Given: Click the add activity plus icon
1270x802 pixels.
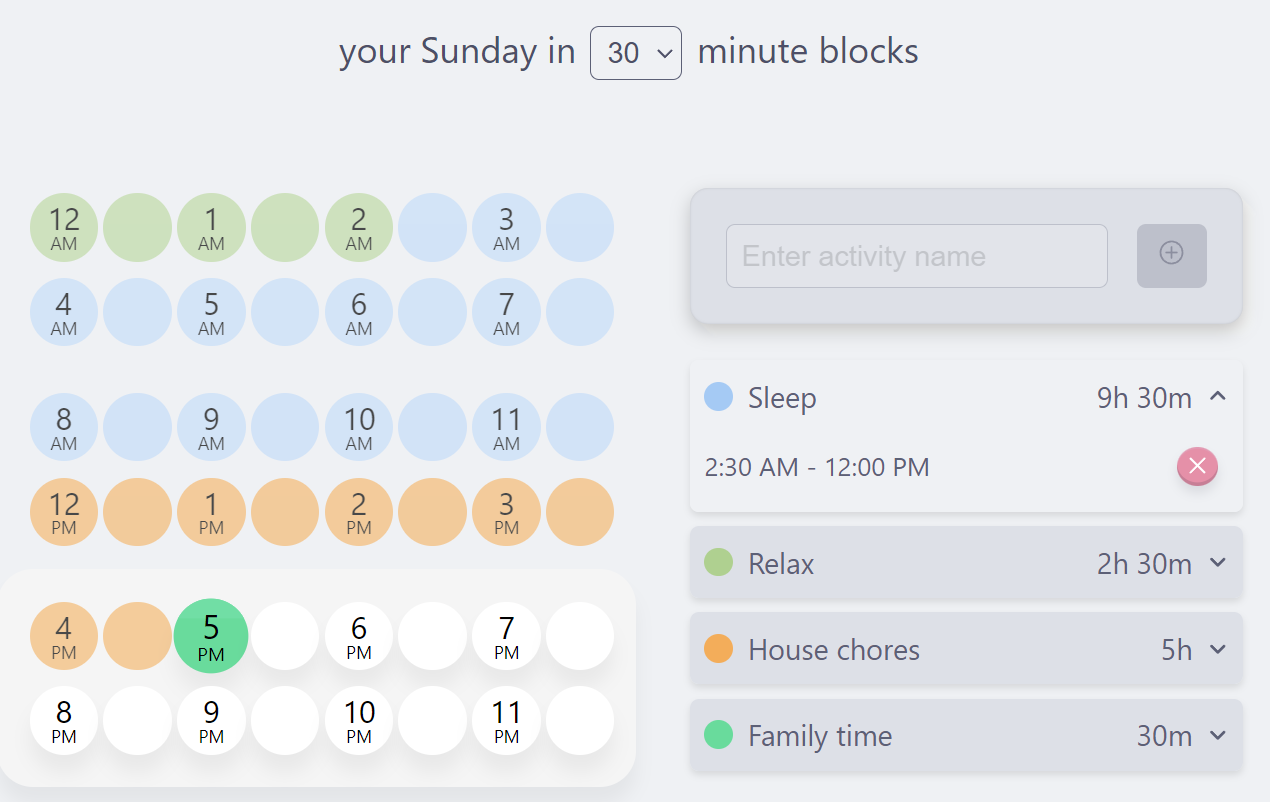Looking at the screenshot, I should click(1171, 255).
